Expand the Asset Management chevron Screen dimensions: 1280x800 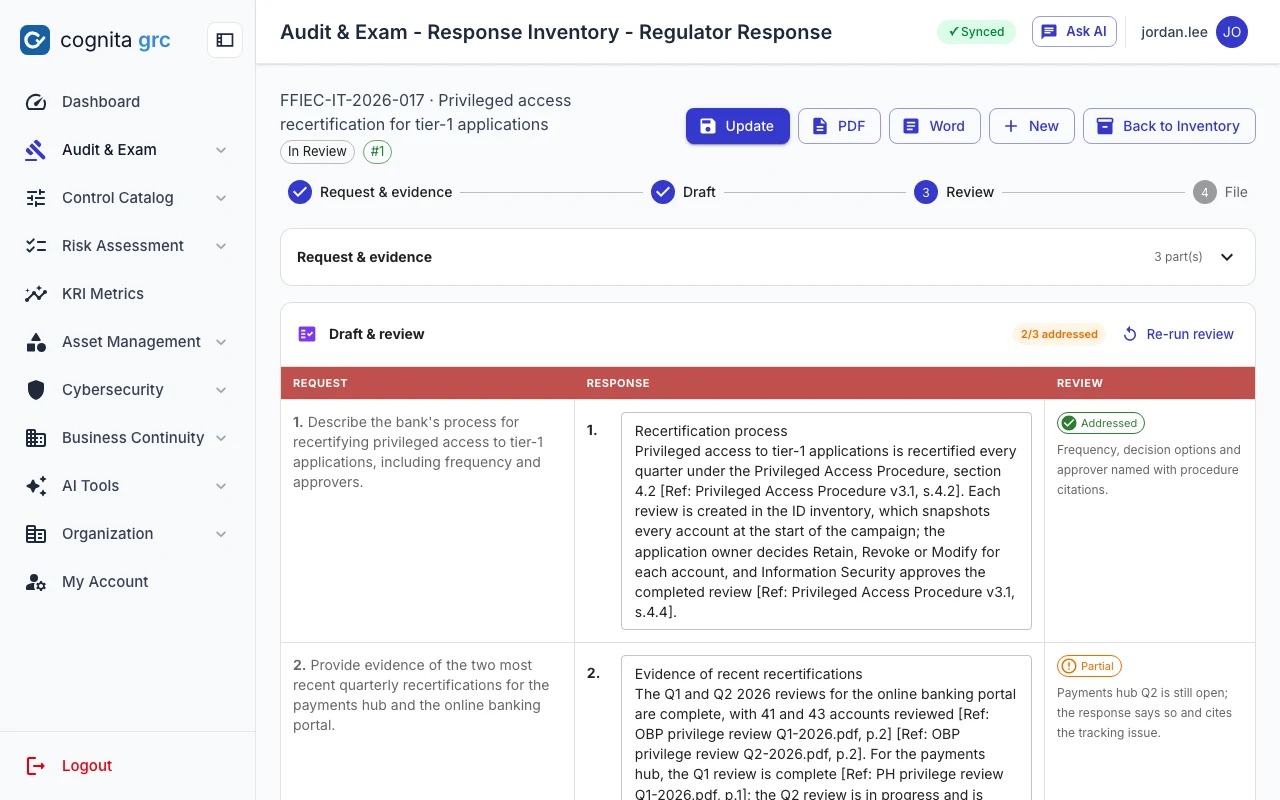[221, 342]
